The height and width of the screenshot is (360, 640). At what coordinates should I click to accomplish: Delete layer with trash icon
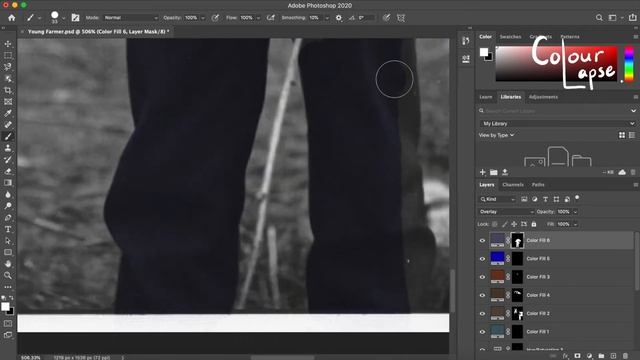click(625, 356)
